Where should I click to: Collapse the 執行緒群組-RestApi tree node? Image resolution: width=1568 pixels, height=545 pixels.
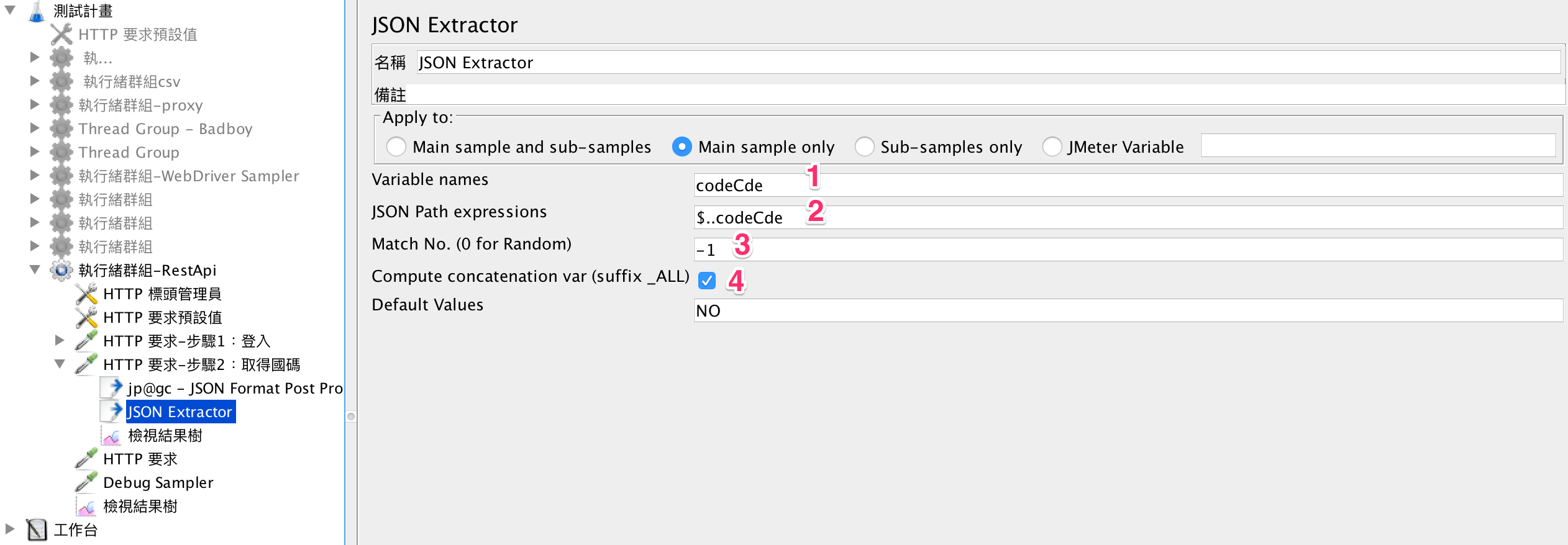35,269
